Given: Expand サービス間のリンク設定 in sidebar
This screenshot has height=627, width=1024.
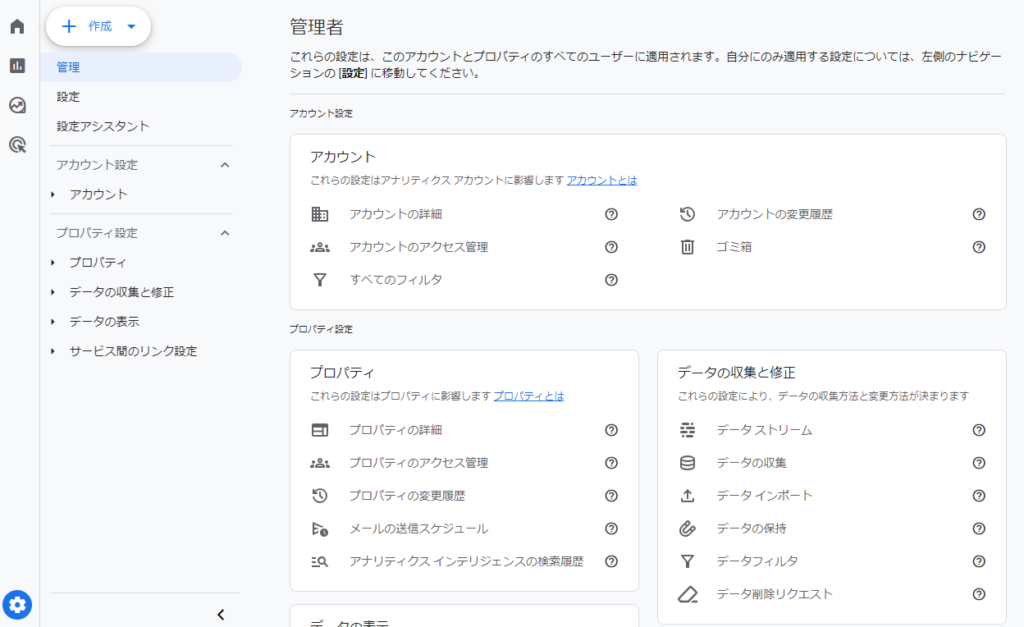Looking at the screenshot, I should pos(53,351).
